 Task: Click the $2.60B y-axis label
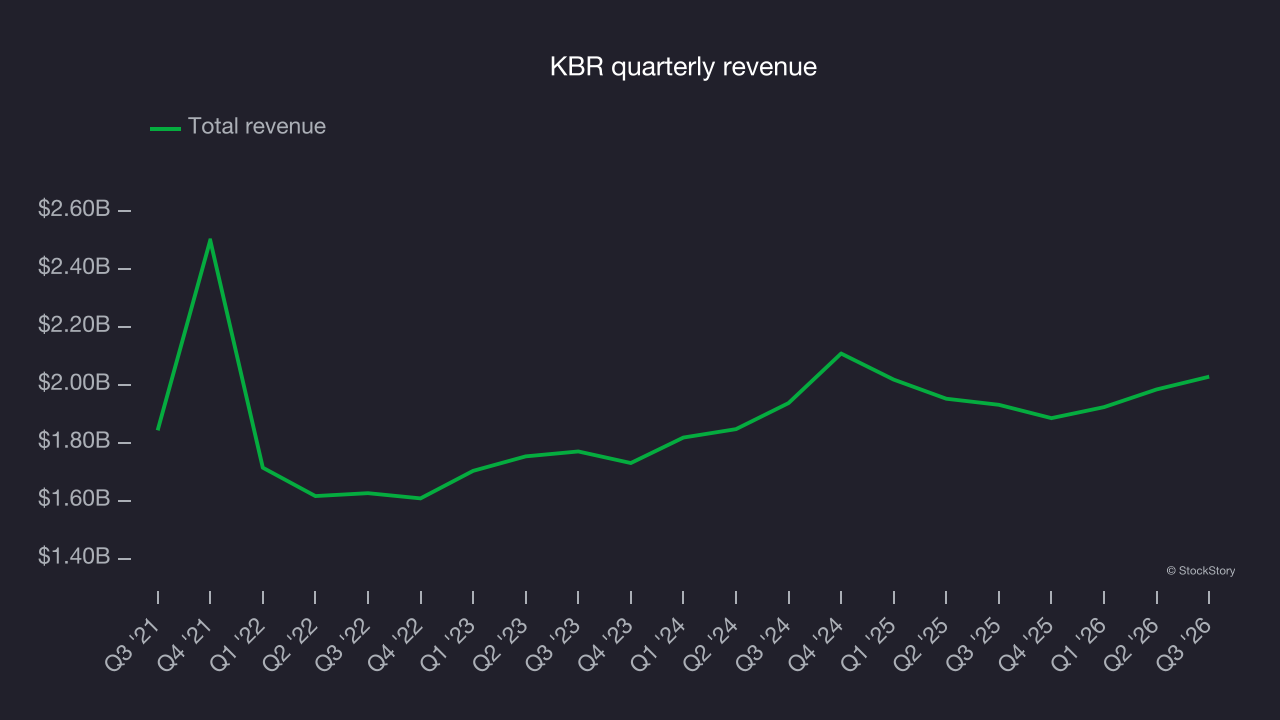(74, 210)
